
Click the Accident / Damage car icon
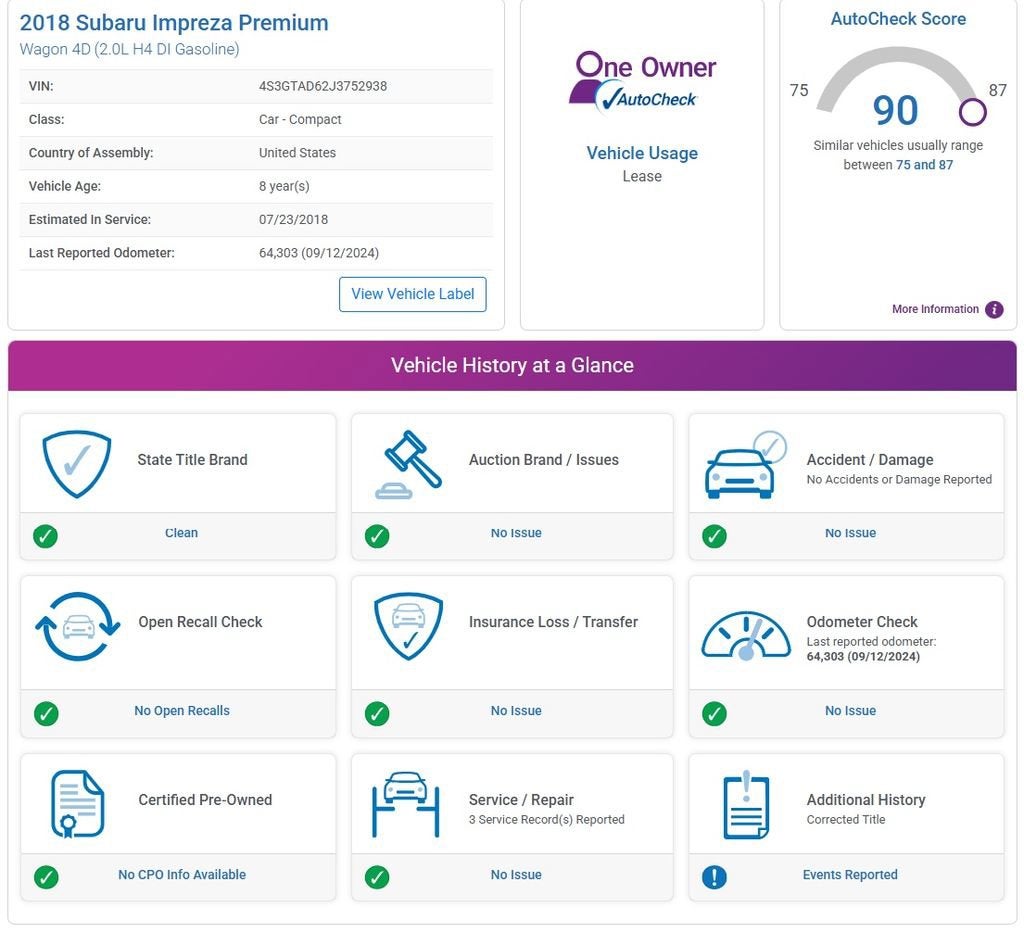coord(746,465)
